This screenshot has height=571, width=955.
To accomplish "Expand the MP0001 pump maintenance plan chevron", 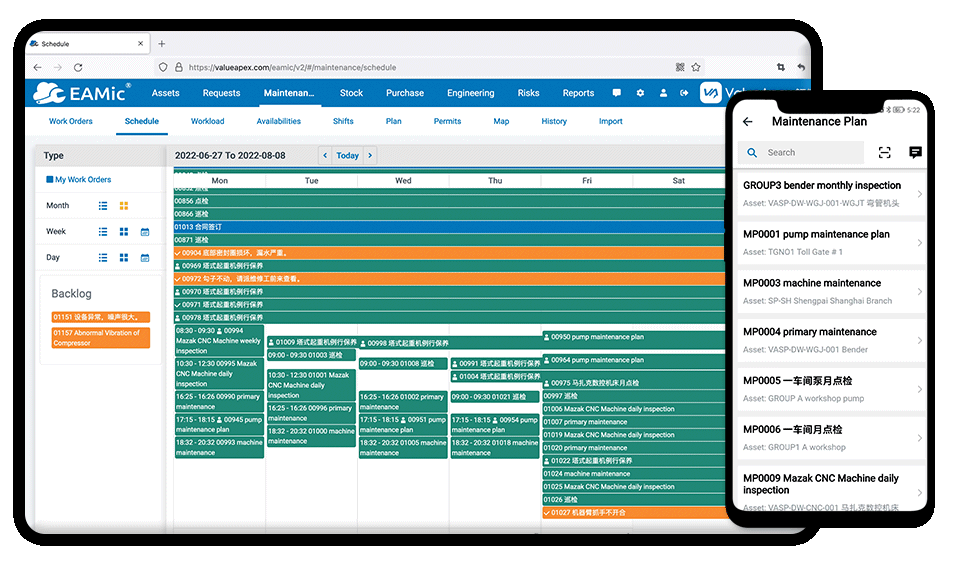I will pyautogui.click(x=919, y=243).
